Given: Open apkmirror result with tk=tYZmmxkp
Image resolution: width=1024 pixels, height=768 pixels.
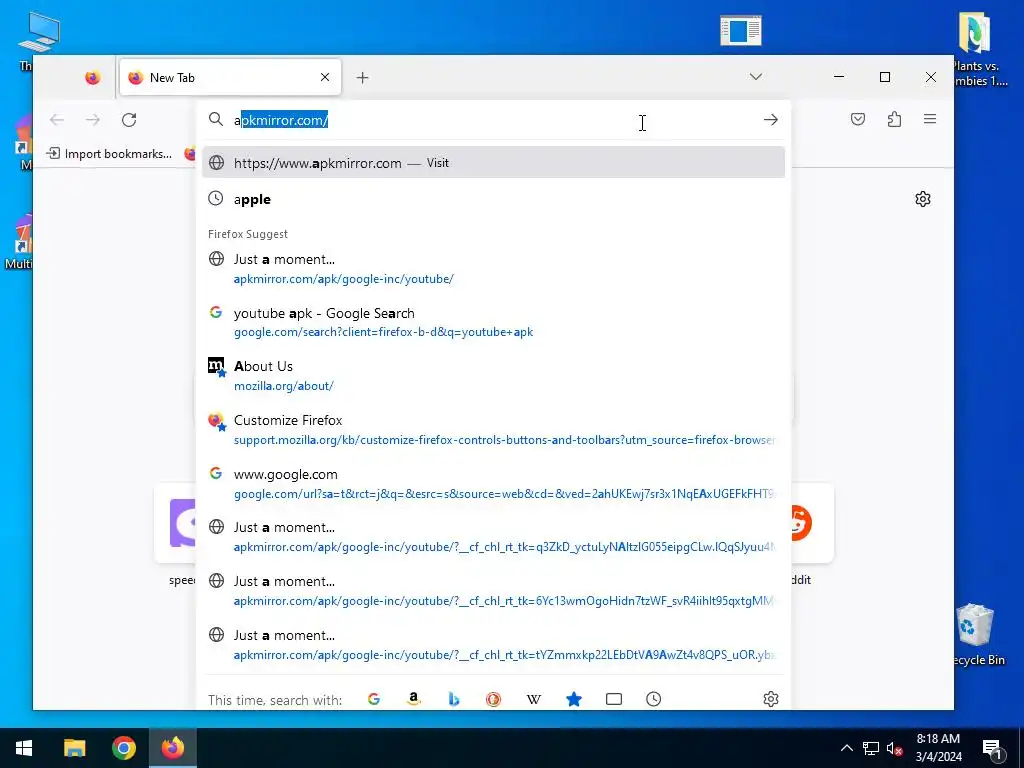Looking at the screenshot, I should tap(493, 645).
